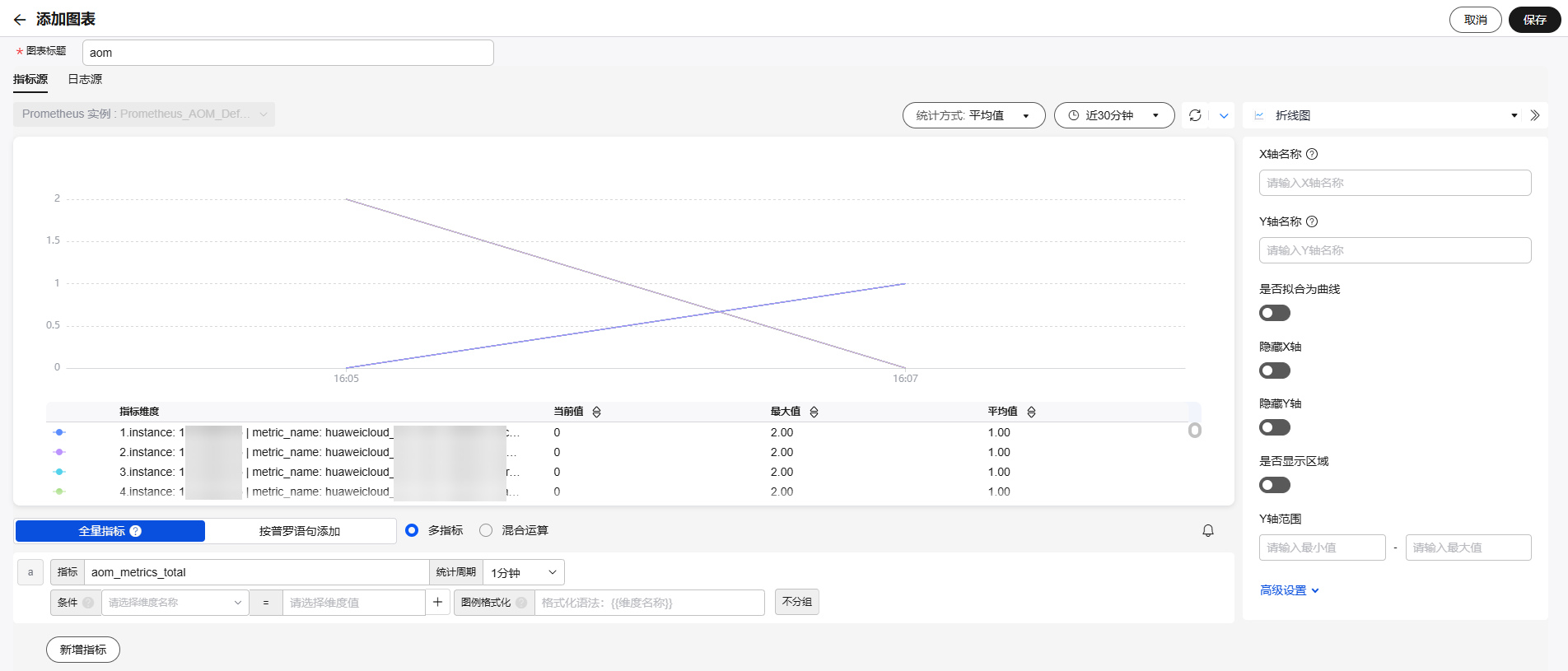Click the 保存 button
Image resolution: width=1568 pixels, height=671 pixels.
click(1535, 20)
